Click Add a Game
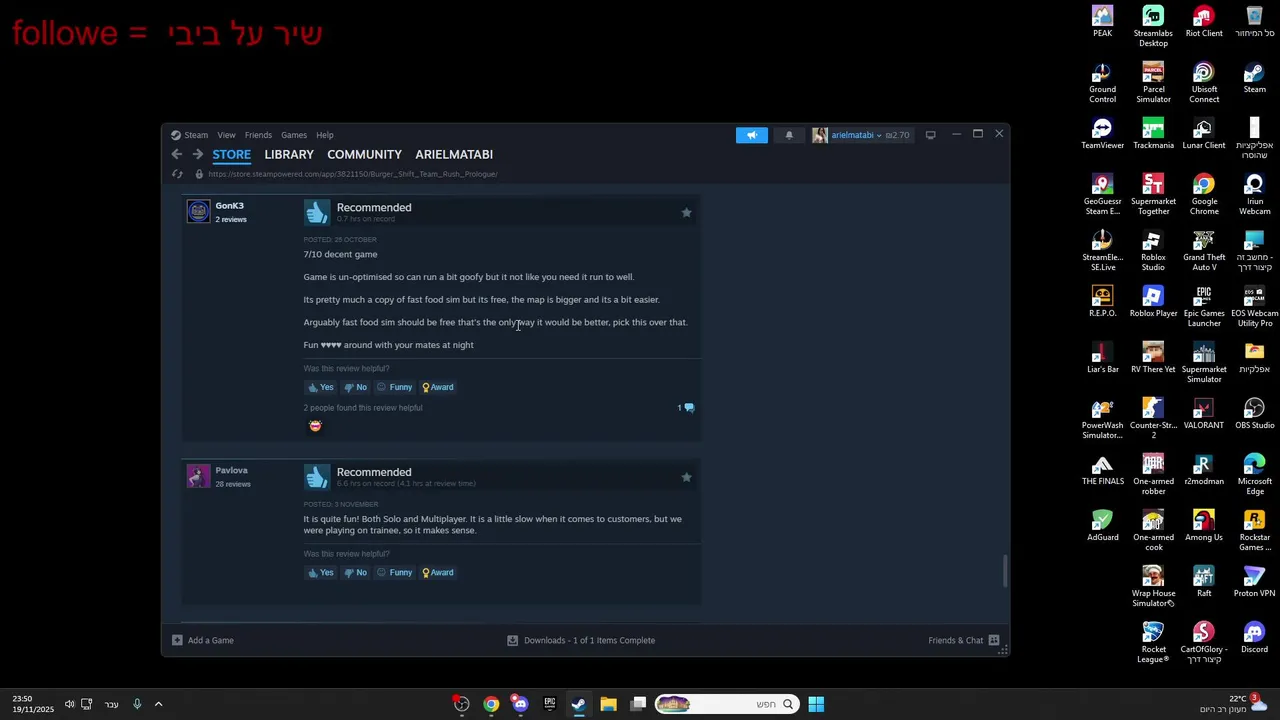The image size is (1280, 720). pos(203,640)
